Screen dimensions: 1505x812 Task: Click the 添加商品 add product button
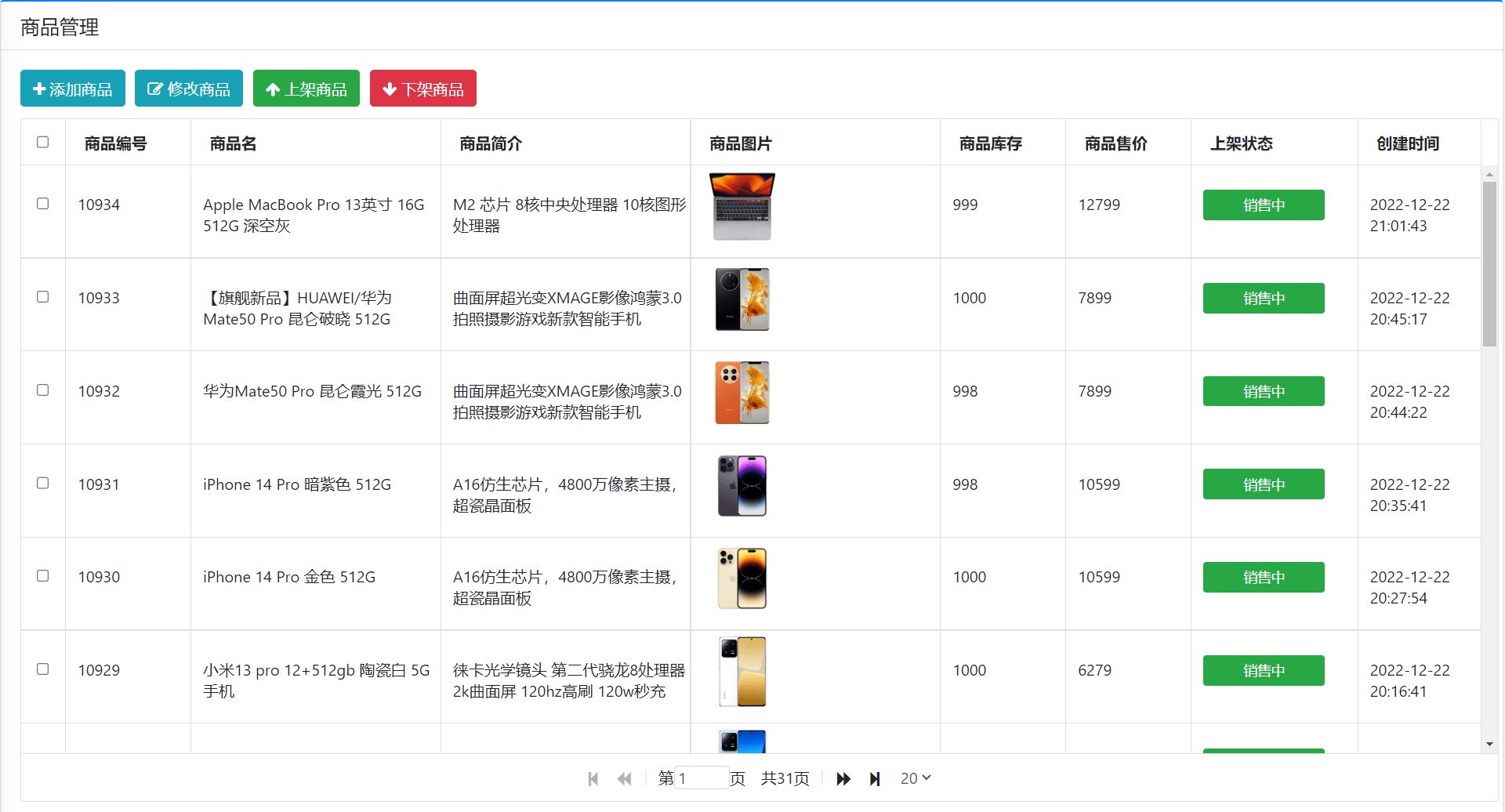coord(73,89)
